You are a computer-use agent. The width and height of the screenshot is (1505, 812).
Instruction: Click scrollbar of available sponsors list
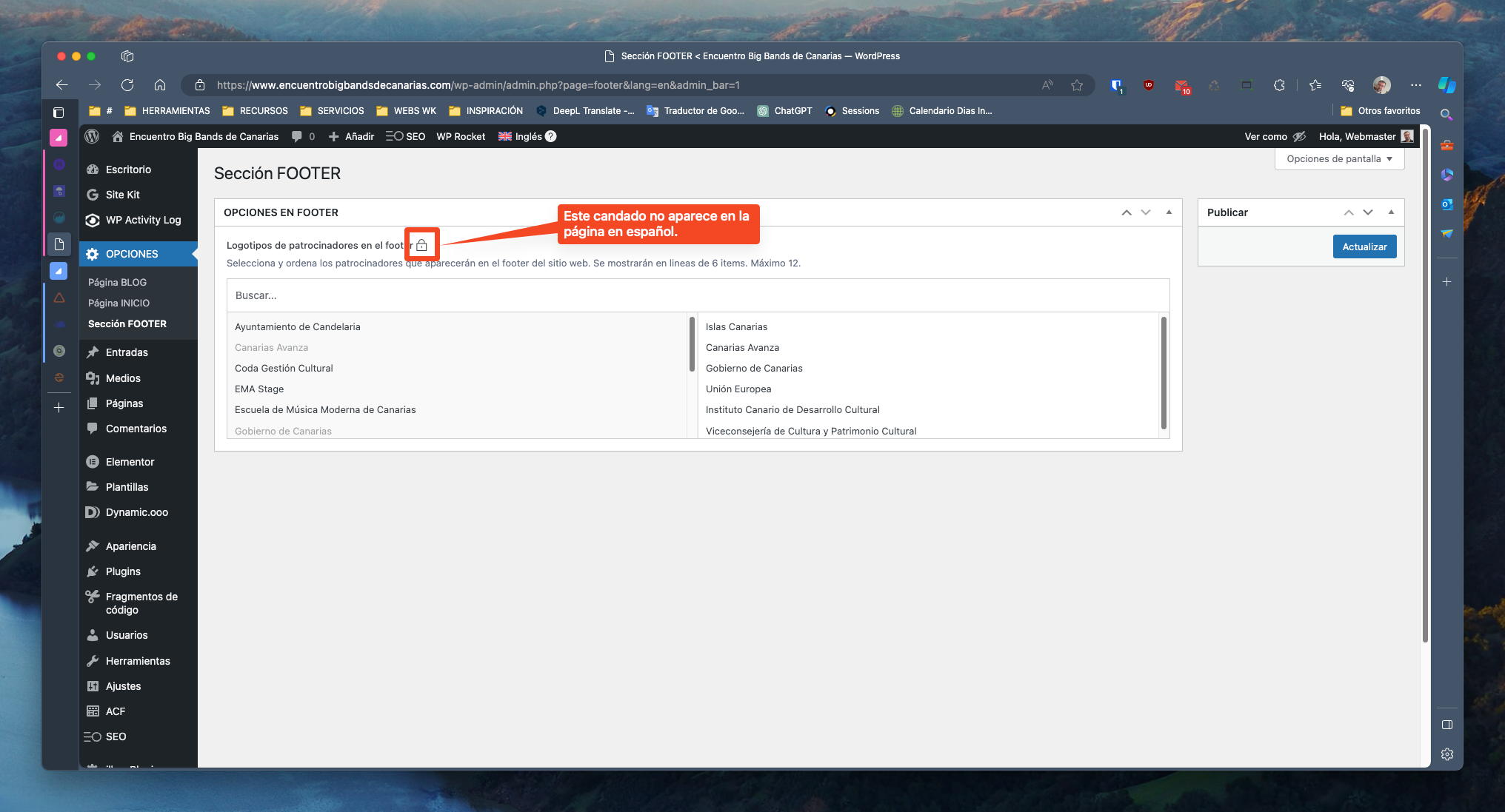(692, 344)
